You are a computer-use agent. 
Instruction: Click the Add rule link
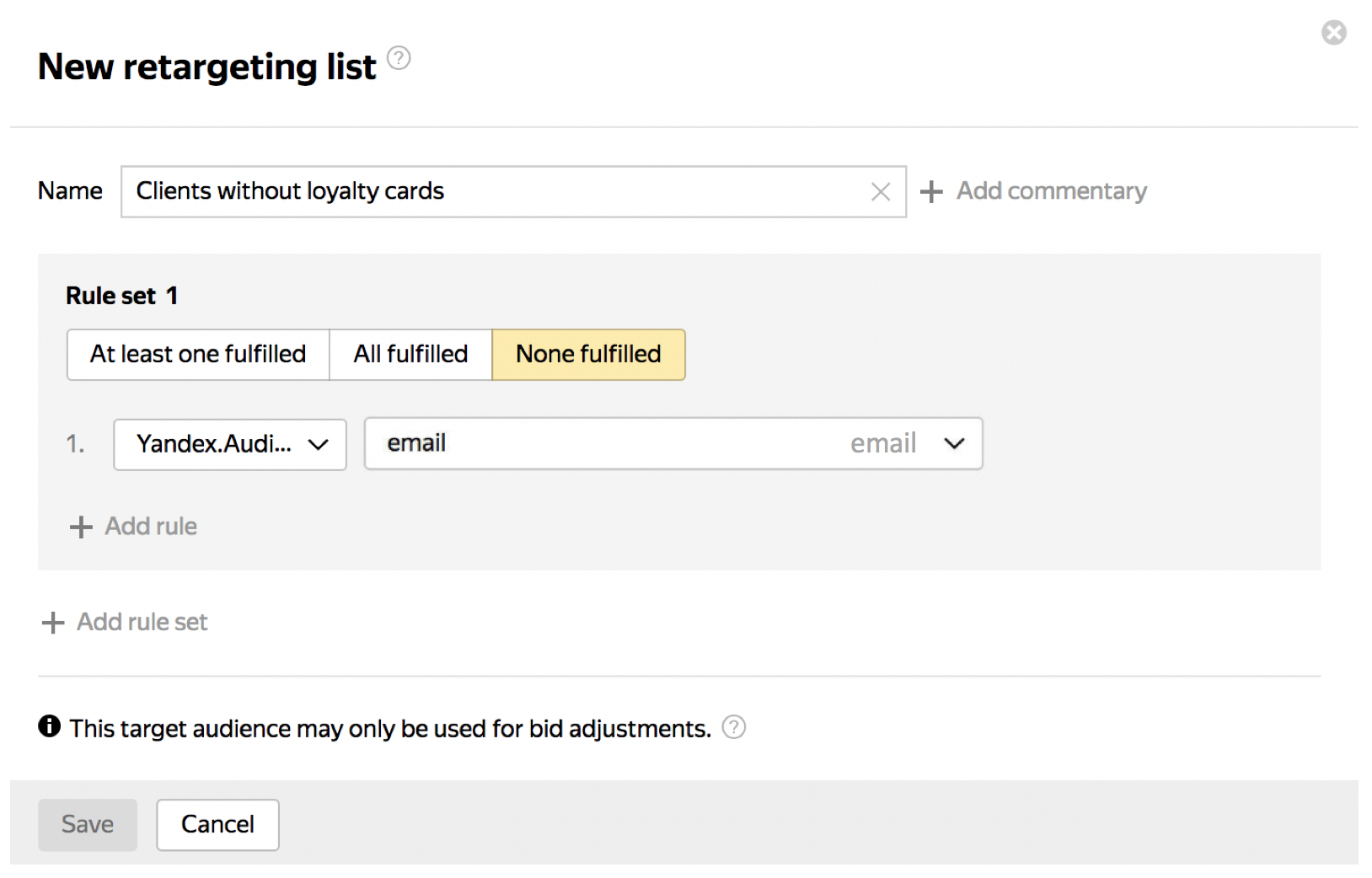pos(151,527)
